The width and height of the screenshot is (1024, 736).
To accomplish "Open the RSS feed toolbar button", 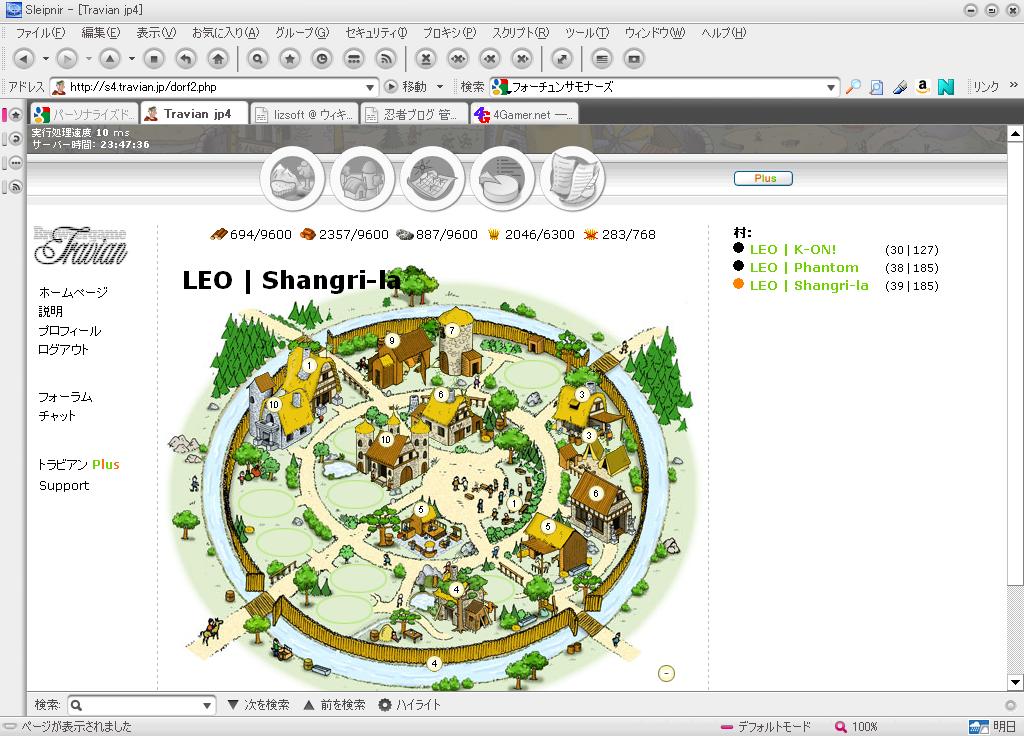I will click(386, 59).
